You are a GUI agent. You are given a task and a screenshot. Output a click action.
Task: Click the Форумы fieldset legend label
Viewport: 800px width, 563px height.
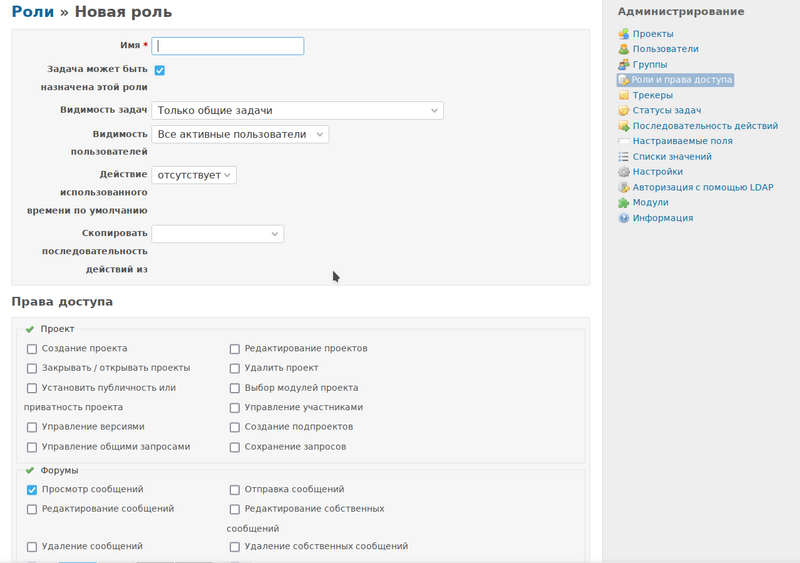(59, 470)
